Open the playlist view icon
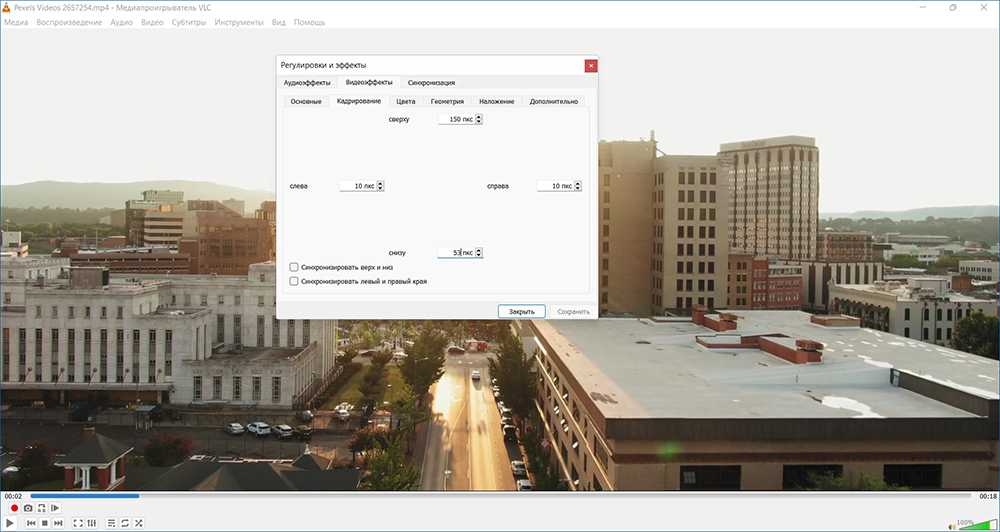Screen dimensions: 1000x532 coord(110,523)
